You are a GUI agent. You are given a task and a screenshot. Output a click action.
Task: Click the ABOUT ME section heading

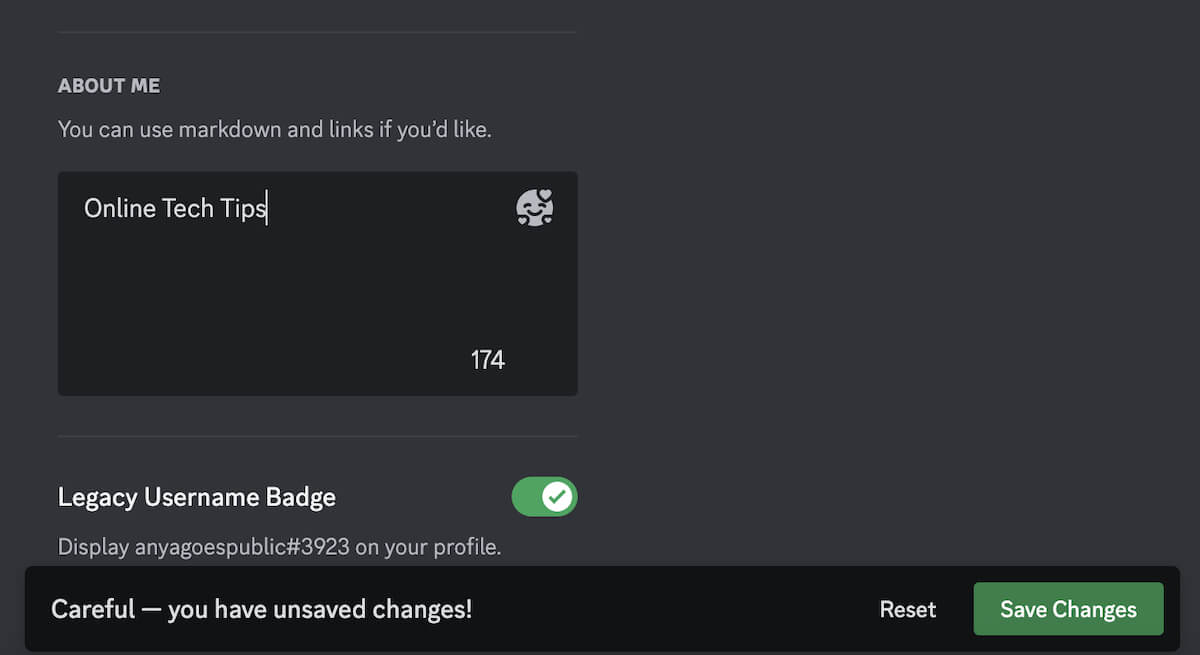click(109, 86)
